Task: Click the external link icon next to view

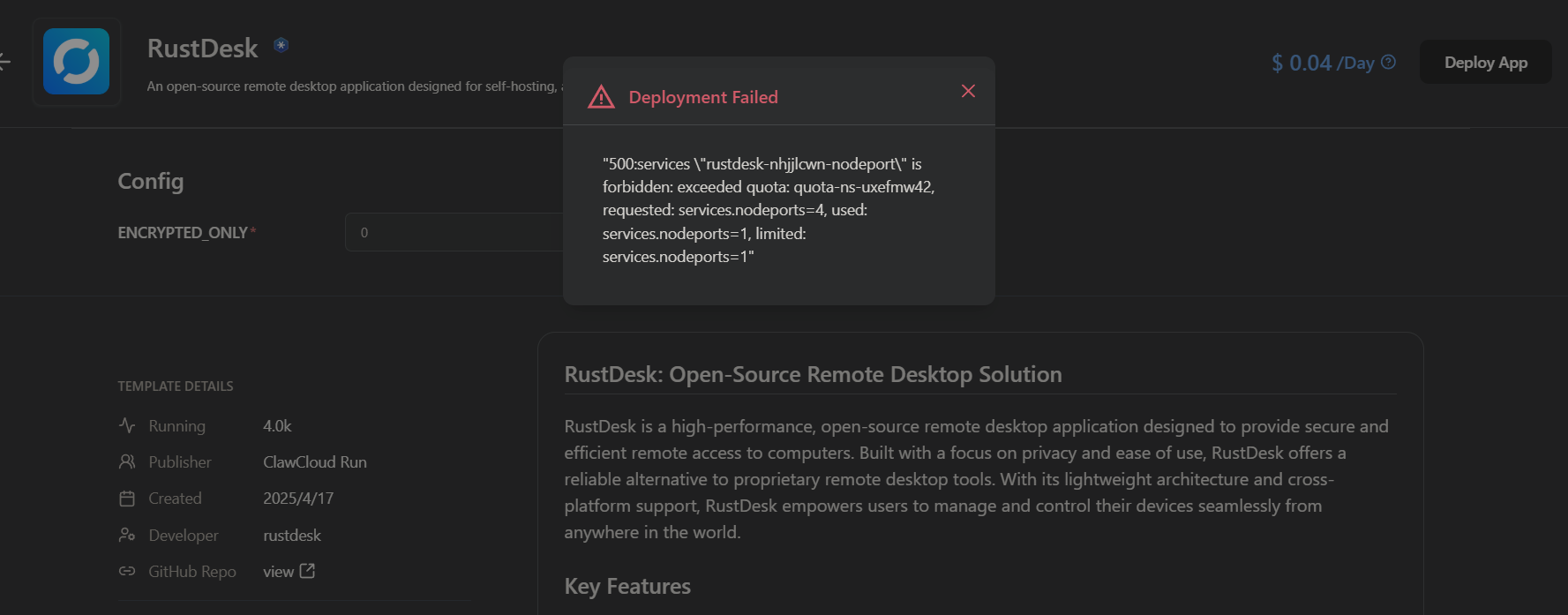Action: click(x=307, y=571)
